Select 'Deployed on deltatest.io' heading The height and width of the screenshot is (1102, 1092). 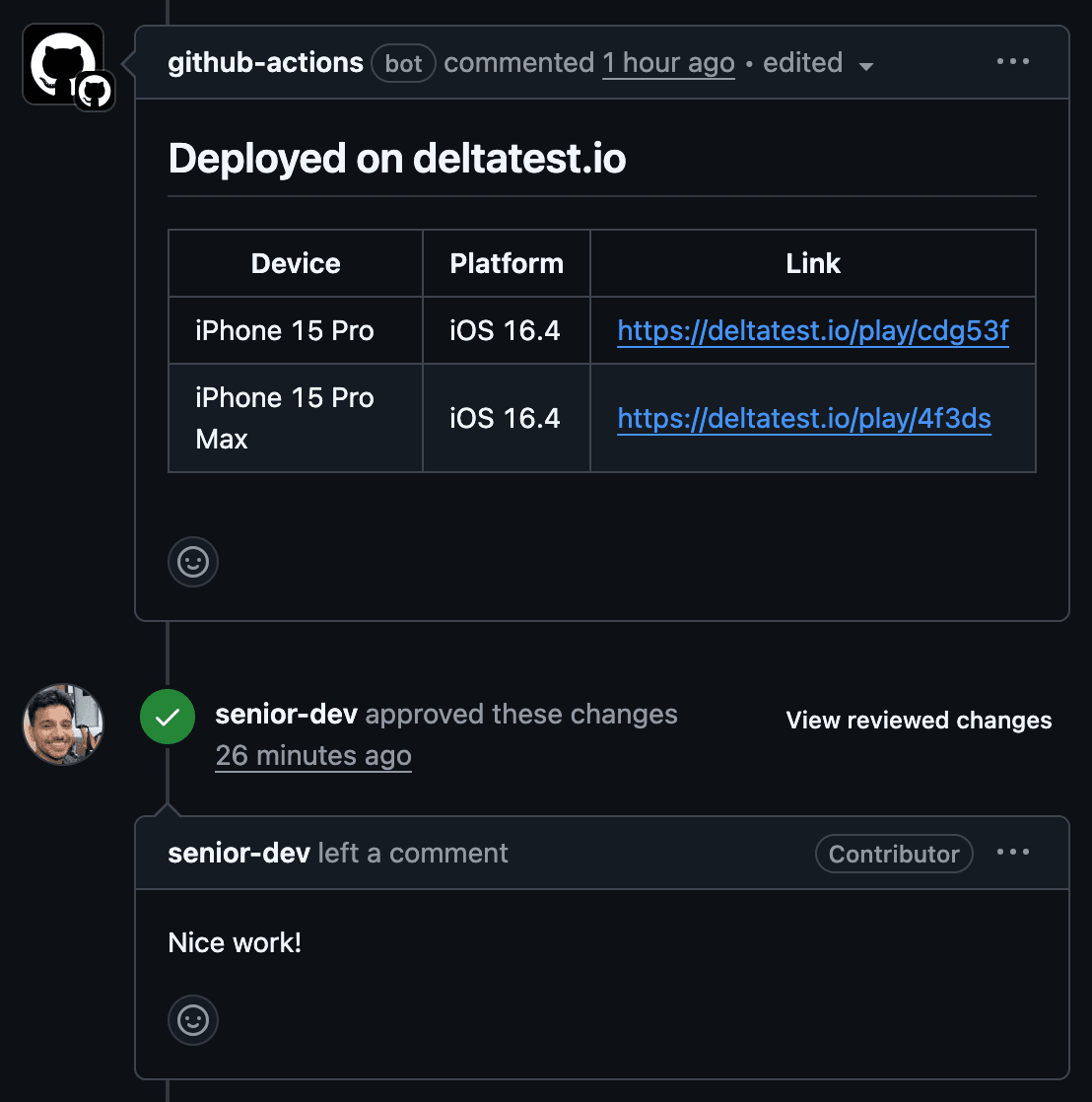[397, 158]
